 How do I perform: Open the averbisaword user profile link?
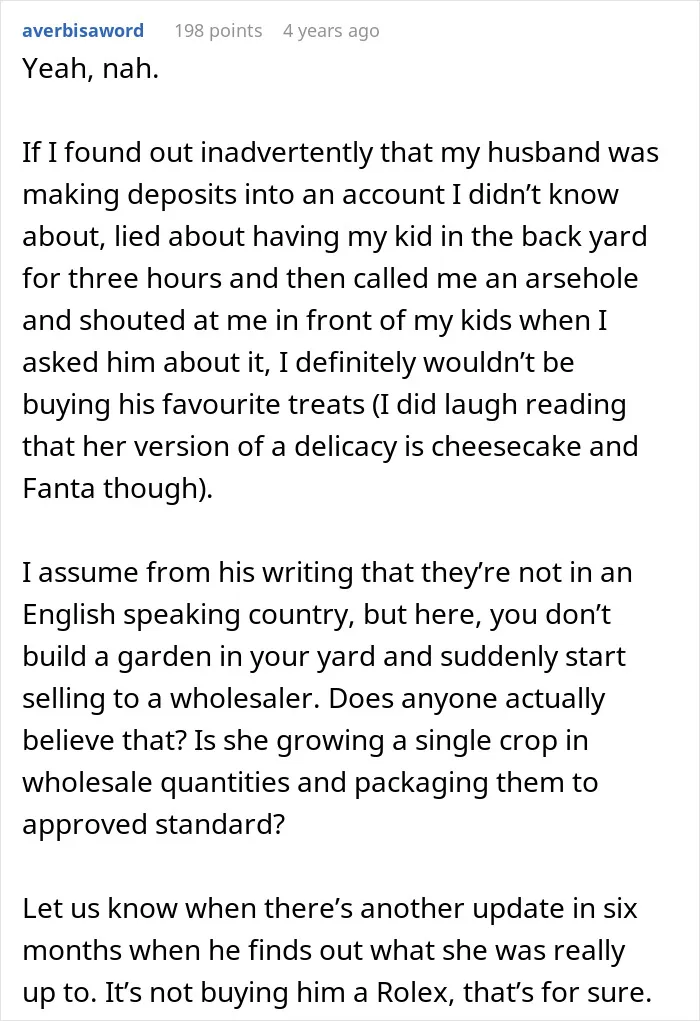point(83,31)
